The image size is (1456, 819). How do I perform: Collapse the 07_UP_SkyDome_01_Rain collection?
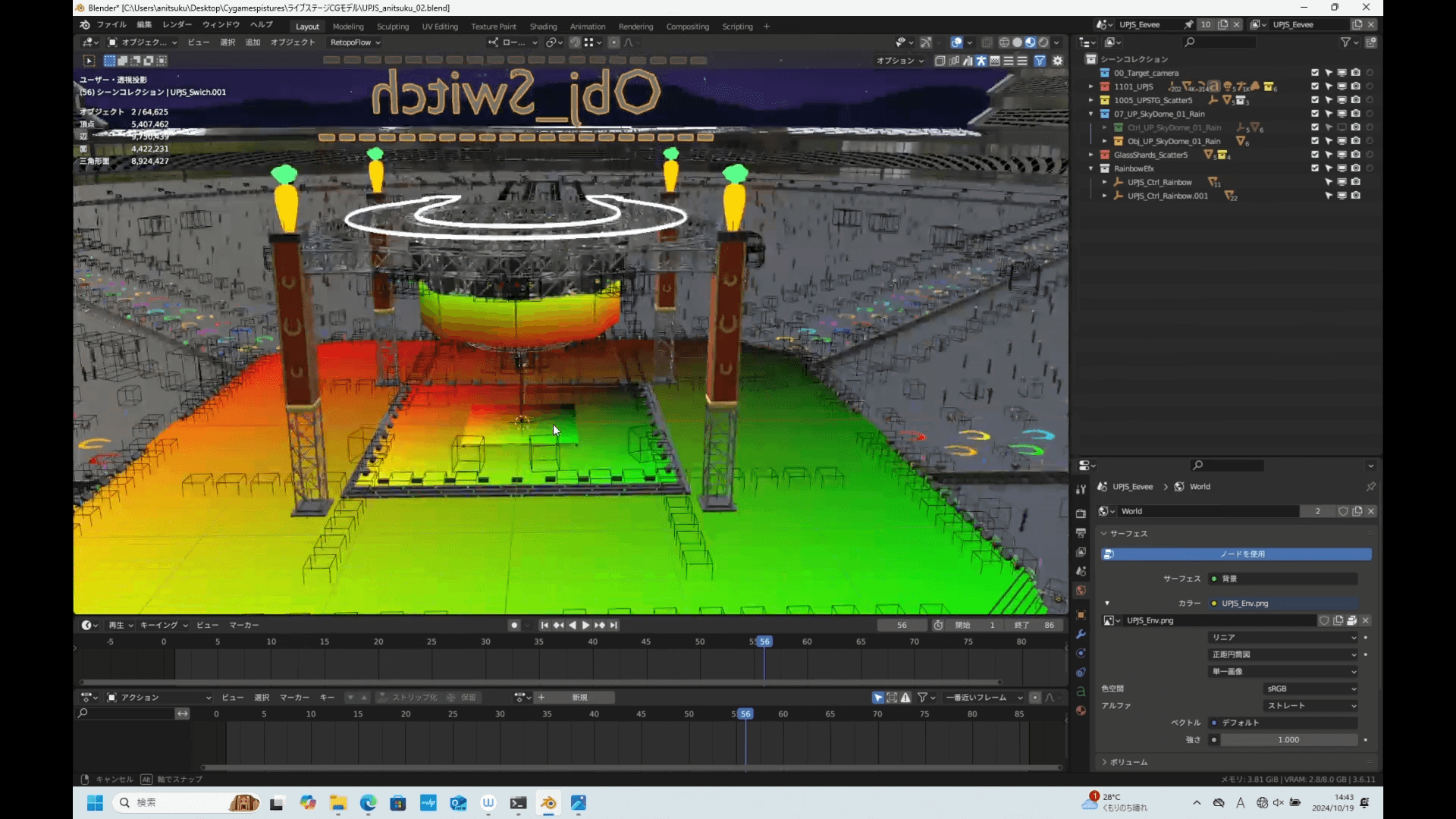click(x=1091, y=114)
